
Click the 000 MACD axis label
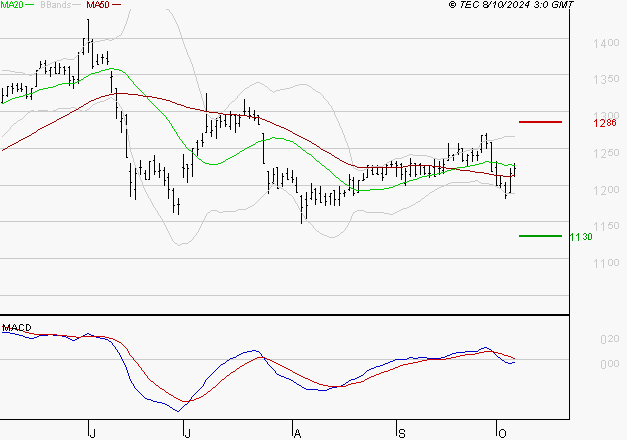[x=610, y=364]
